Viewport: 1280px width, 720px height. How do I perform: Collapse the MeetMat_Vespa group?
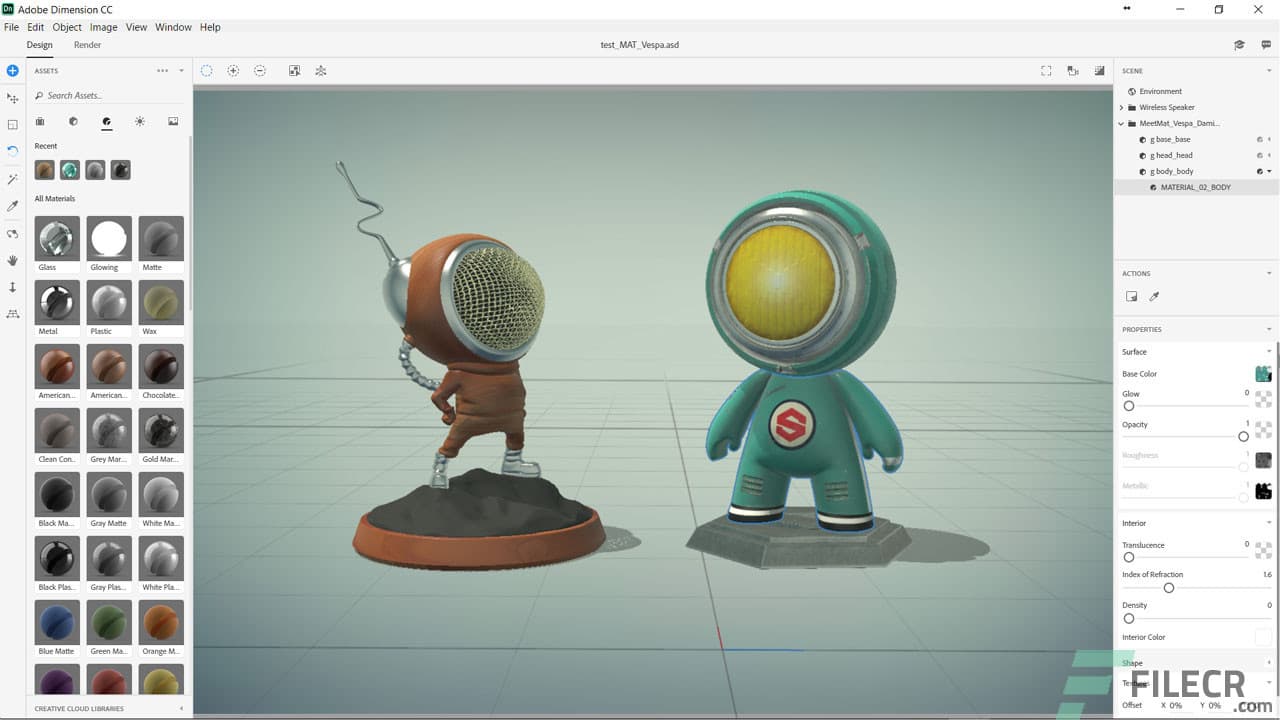click(x=1120, y=123)
